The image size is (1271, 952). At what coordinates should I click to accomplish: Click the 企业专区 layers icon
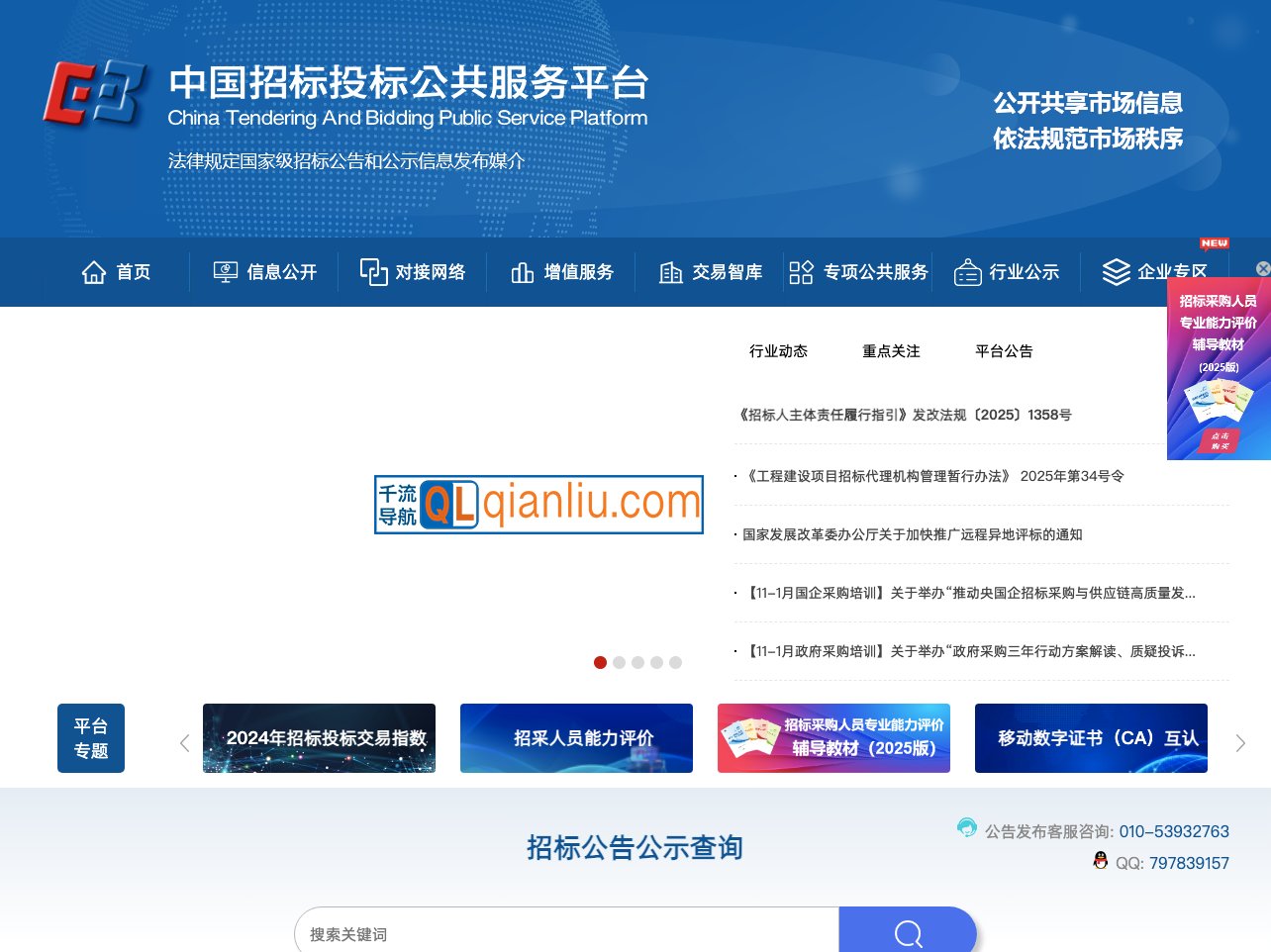tap(1117, 271)
